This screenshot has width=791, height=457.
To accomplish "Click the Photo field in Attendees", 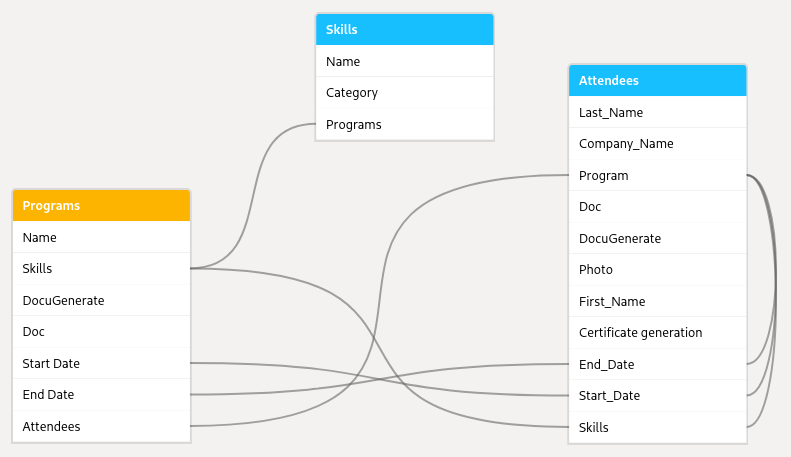I will tap(658, 270).
